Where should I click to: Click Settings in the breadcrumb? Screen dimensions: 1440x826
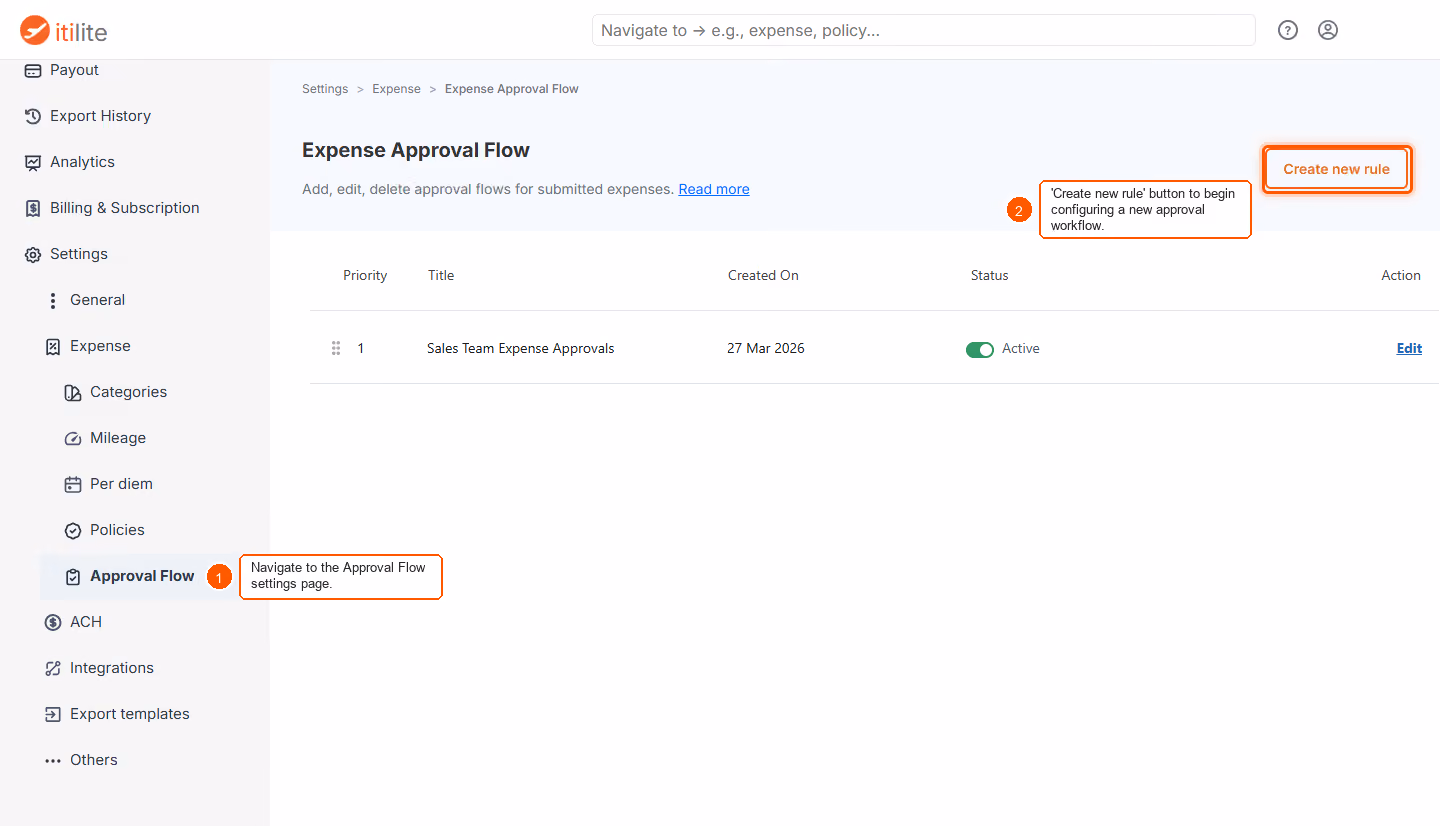[x=325, y=89]
